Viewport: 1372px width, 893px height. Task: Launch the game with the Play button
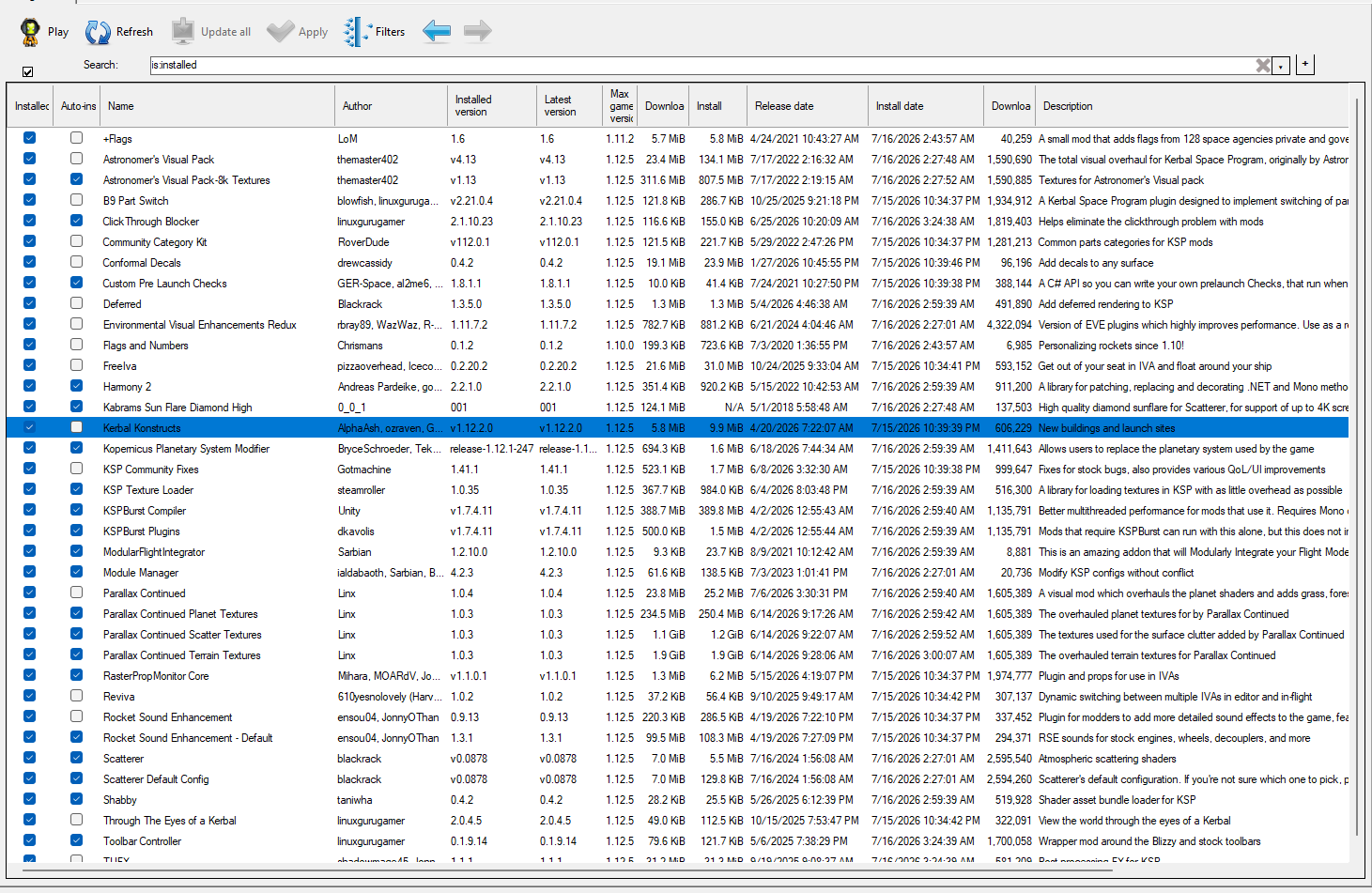[x=43, y=32]
